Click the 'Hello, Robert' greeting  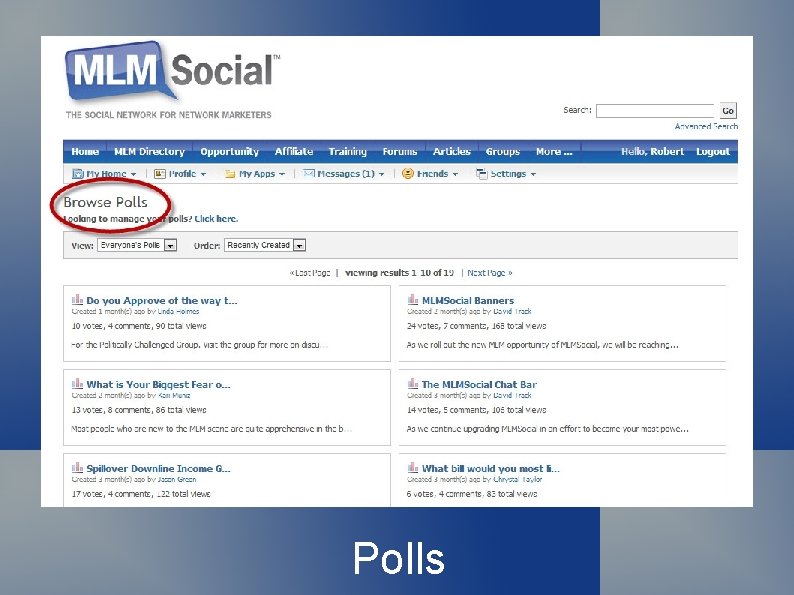[x=652, y=151]
